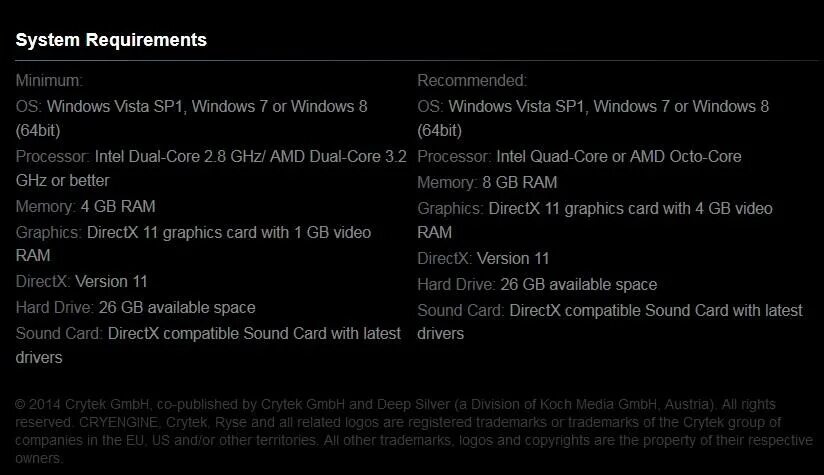The width and height of the screenshot is (824, 475).
Task: Click the minimum OS Windows Vista text
Action: [x=191, y=118]
